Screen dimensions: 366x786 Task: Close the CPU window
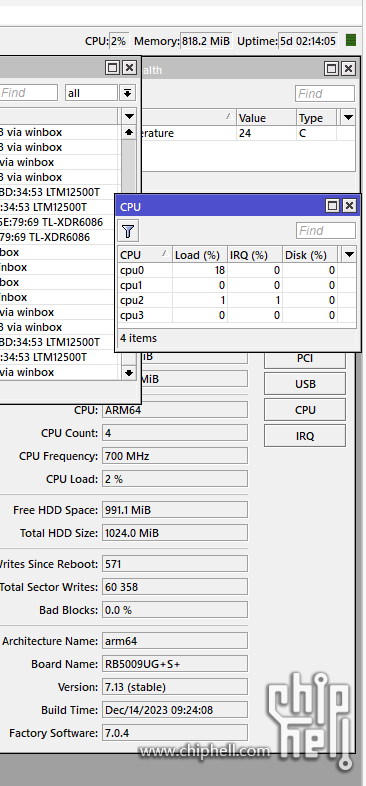pyautogui.click(x=349, y=206)
